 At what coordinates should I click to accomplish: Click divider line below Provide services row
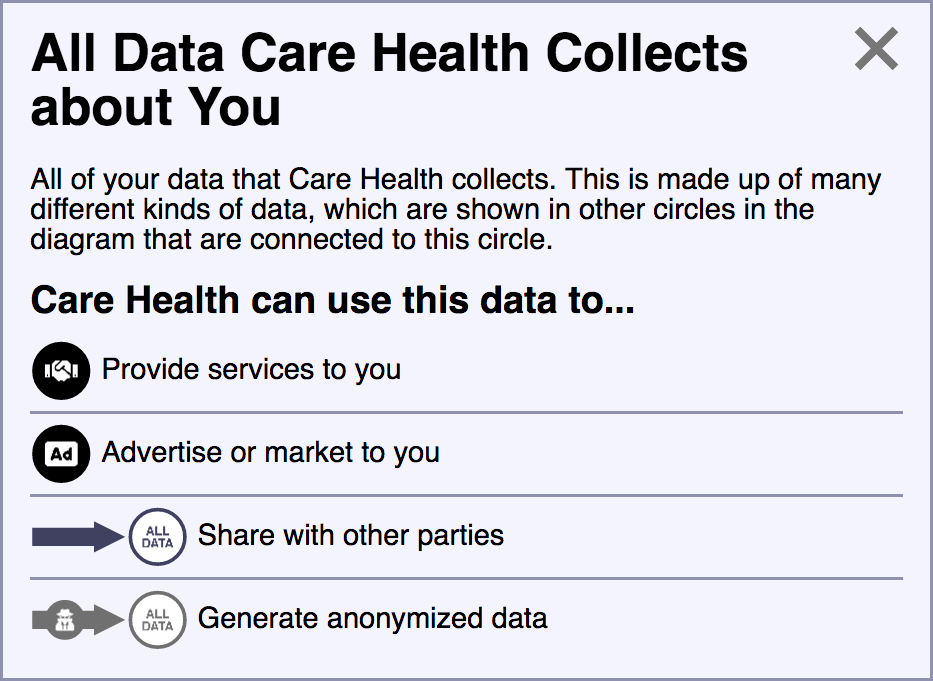click(x=466, y=412)
